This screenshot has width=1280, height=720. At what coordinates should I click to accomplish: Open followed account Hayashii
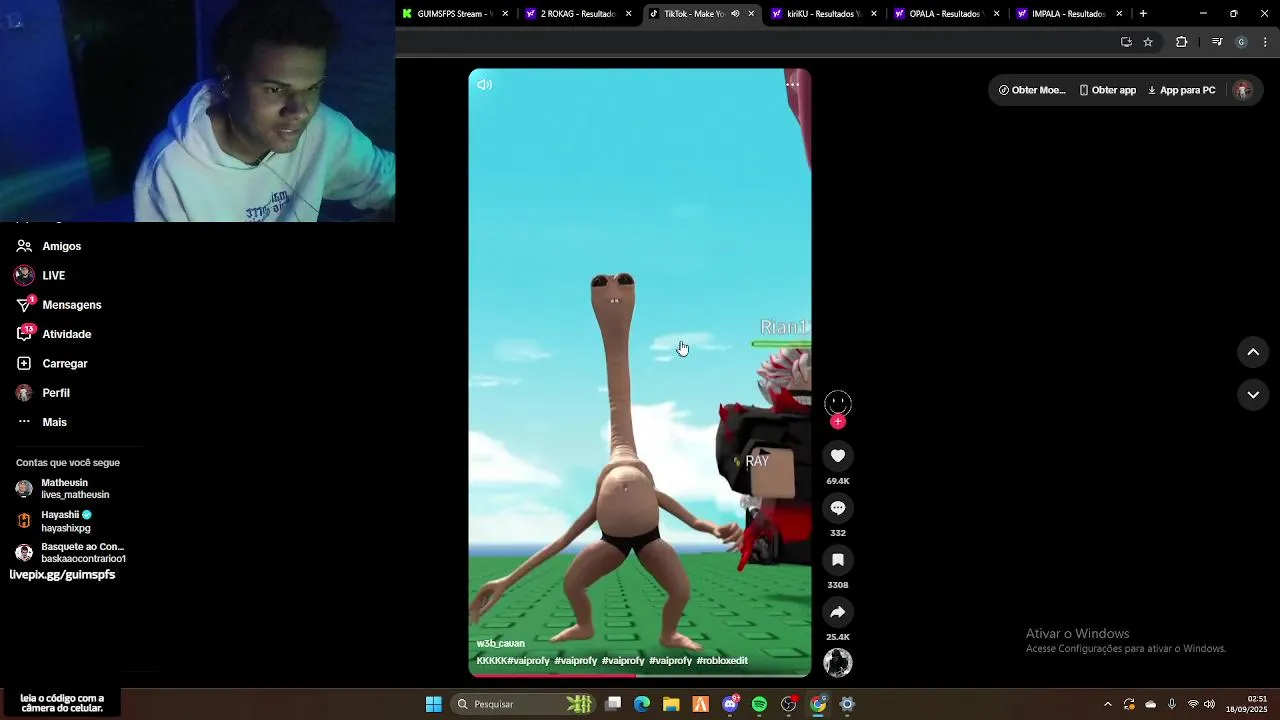coord(66,521)
